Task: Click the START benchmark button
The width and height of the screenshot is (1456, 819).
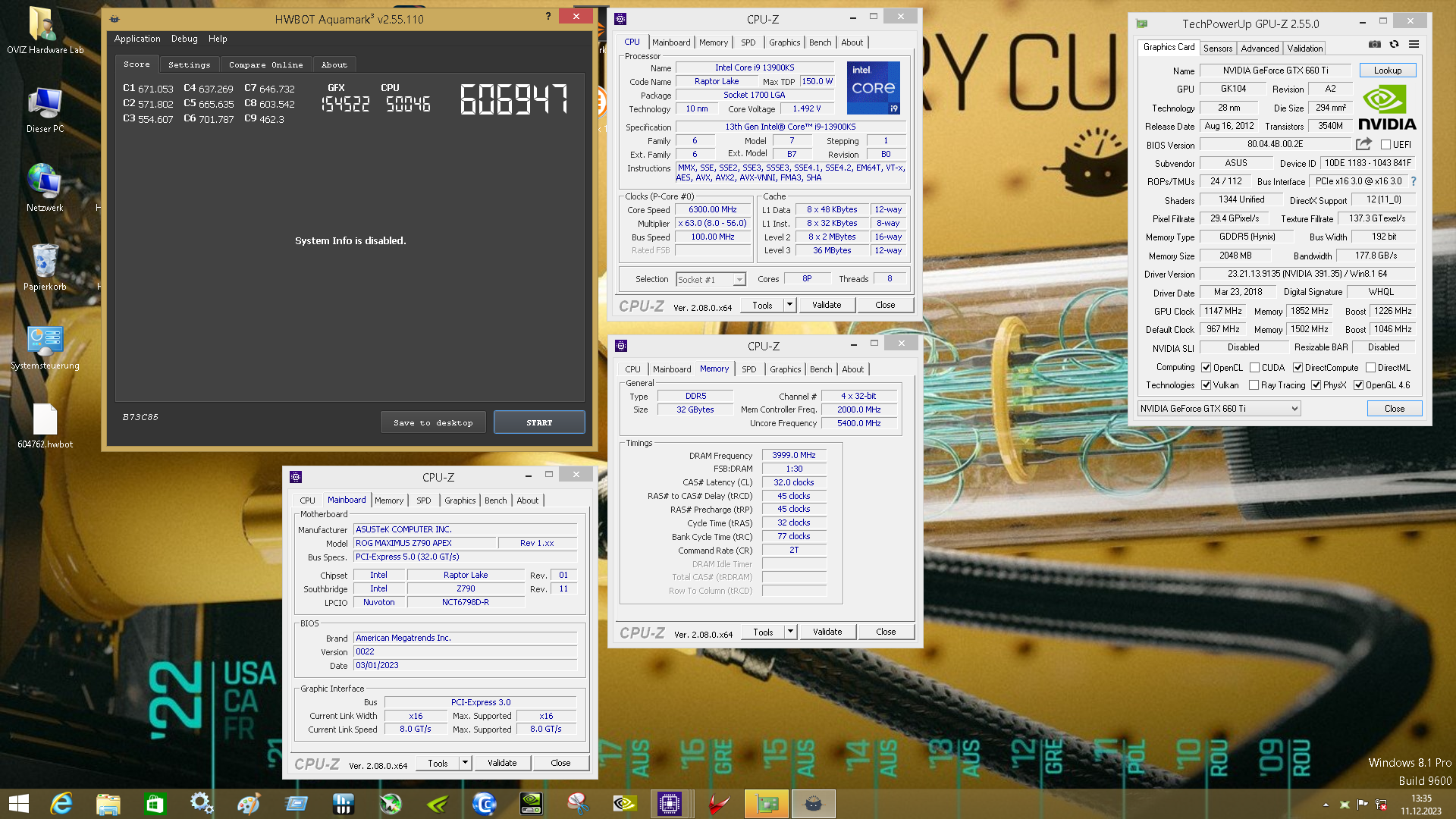Action: (x=539, y=422)
